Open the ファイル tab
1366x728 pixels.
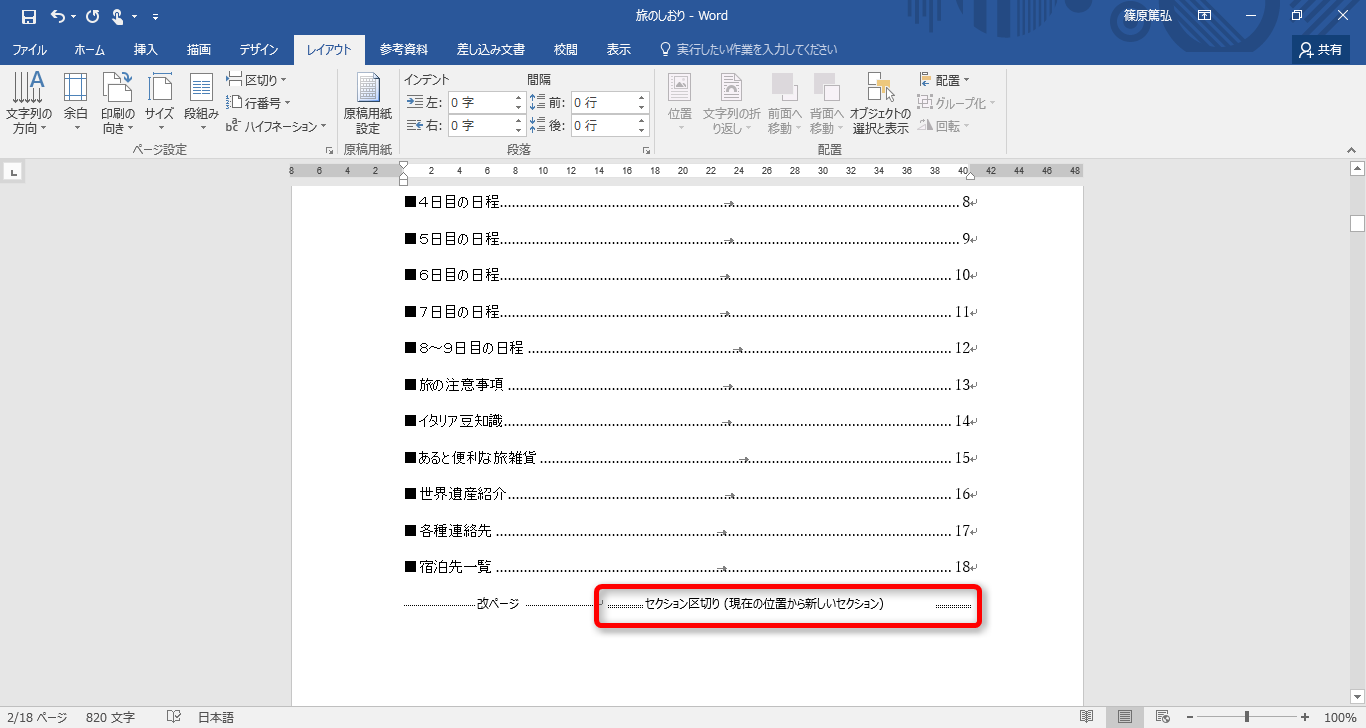tap(30, 49)
